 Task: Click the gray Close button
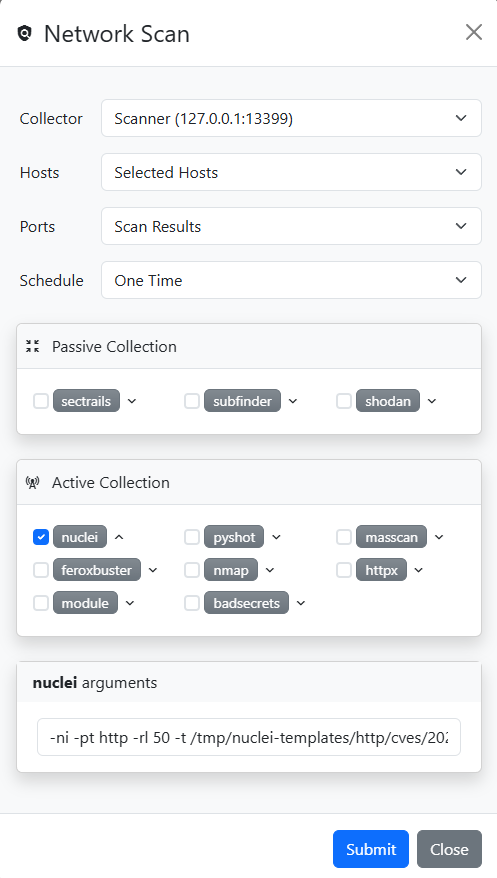click(x=449, y=849)
